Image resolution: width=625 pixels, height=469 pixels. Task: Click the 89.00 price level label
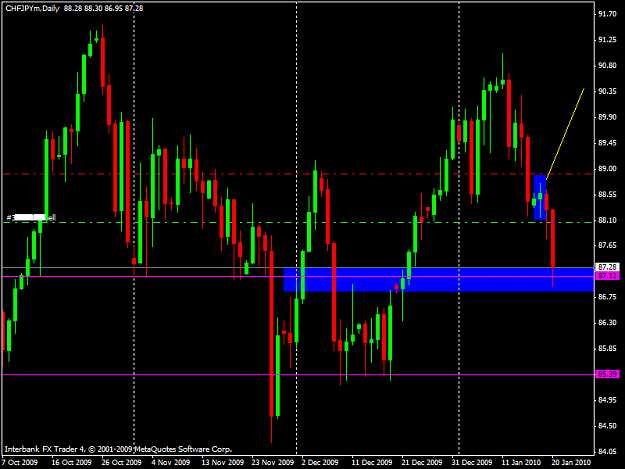(x=607, y=169)
